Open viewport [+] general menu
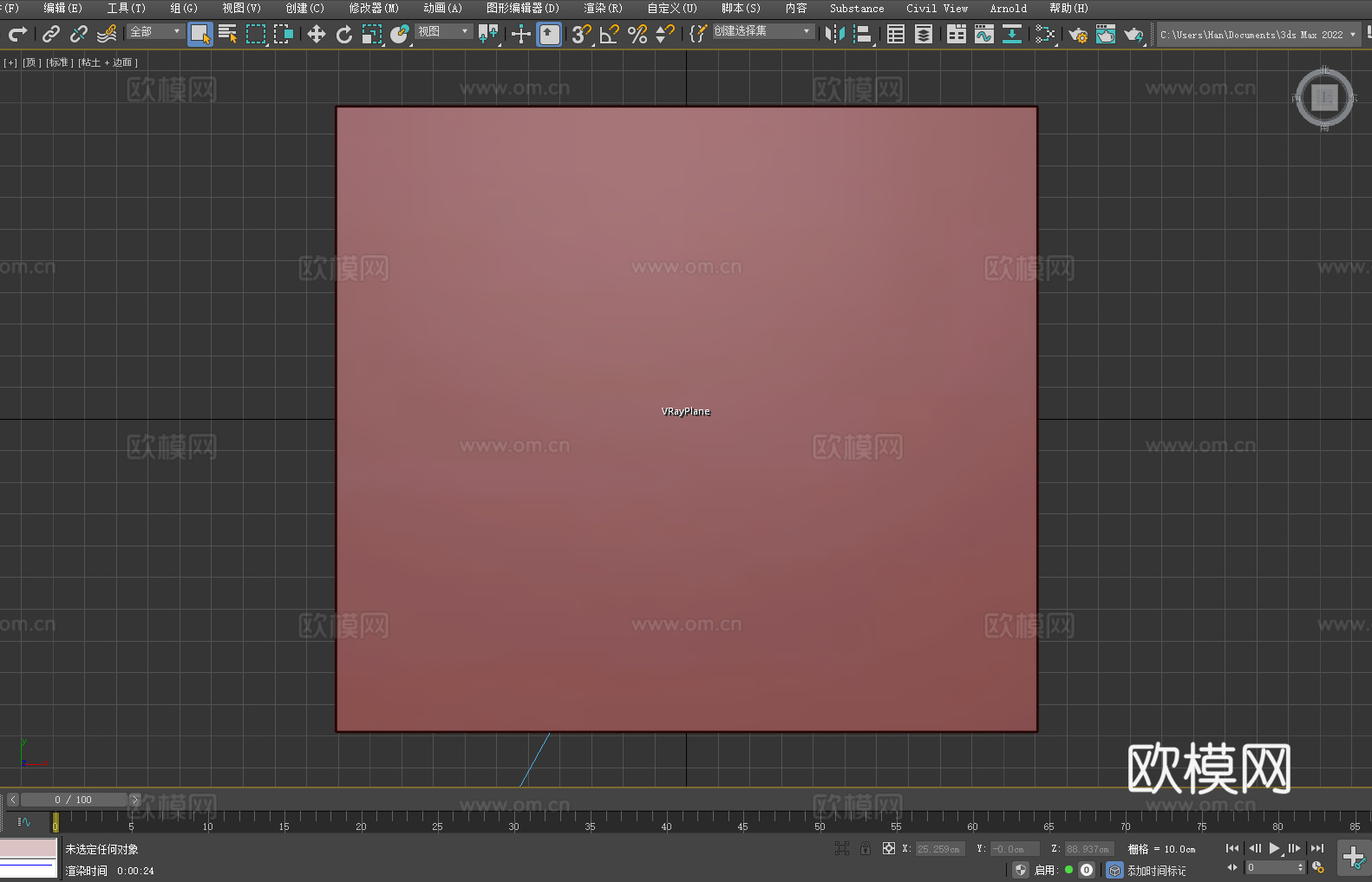Viewport: 1372px width, 882px height. 10,62
